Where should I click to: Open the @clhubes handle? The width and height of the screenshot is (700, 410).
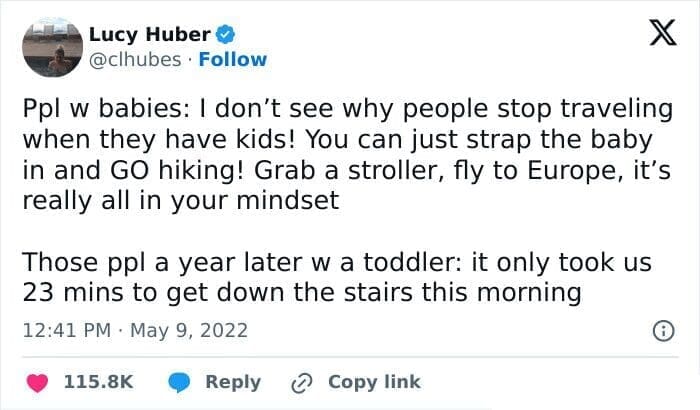coord(136,59)
